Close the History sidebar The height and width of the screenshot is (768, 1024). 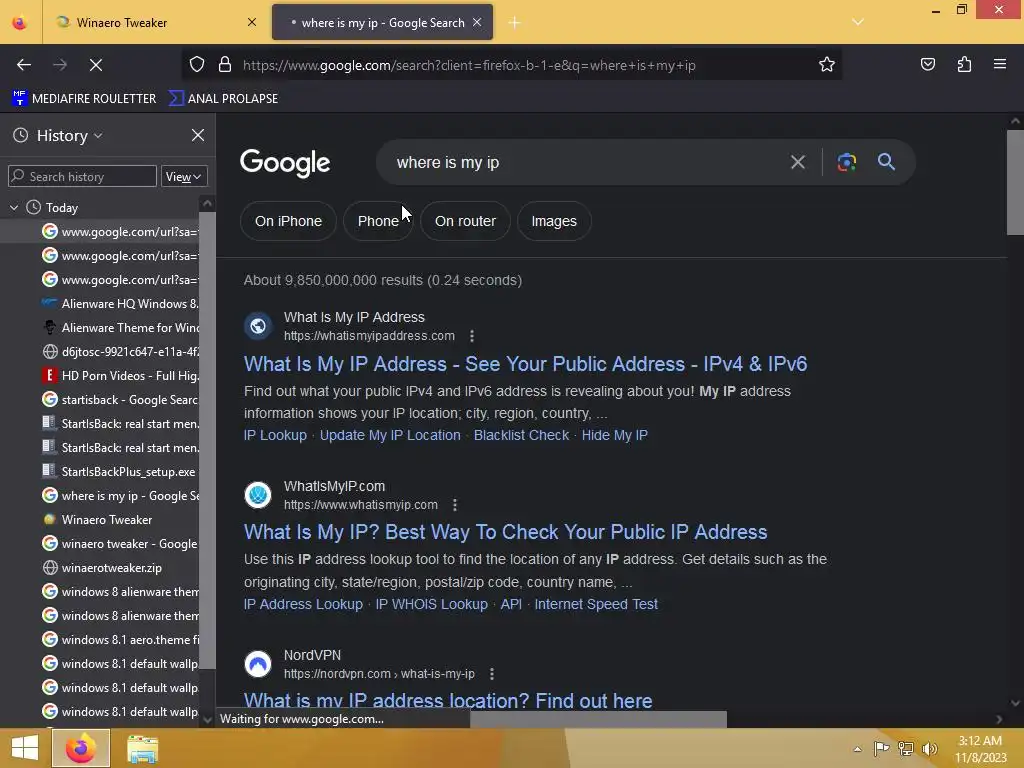point(197,135)
